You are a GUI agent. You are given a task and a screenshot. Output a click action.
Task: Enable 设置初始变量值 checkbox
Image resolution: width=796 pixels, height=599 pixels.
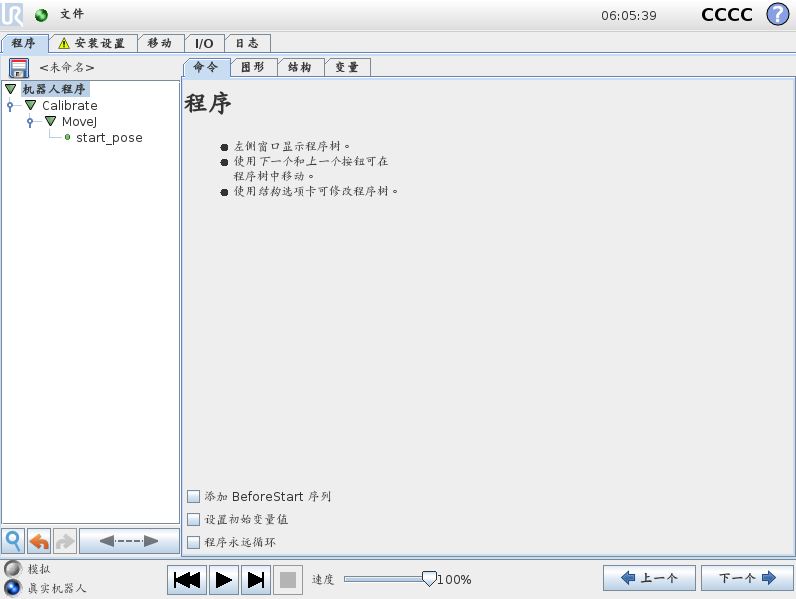pos(193,519)
